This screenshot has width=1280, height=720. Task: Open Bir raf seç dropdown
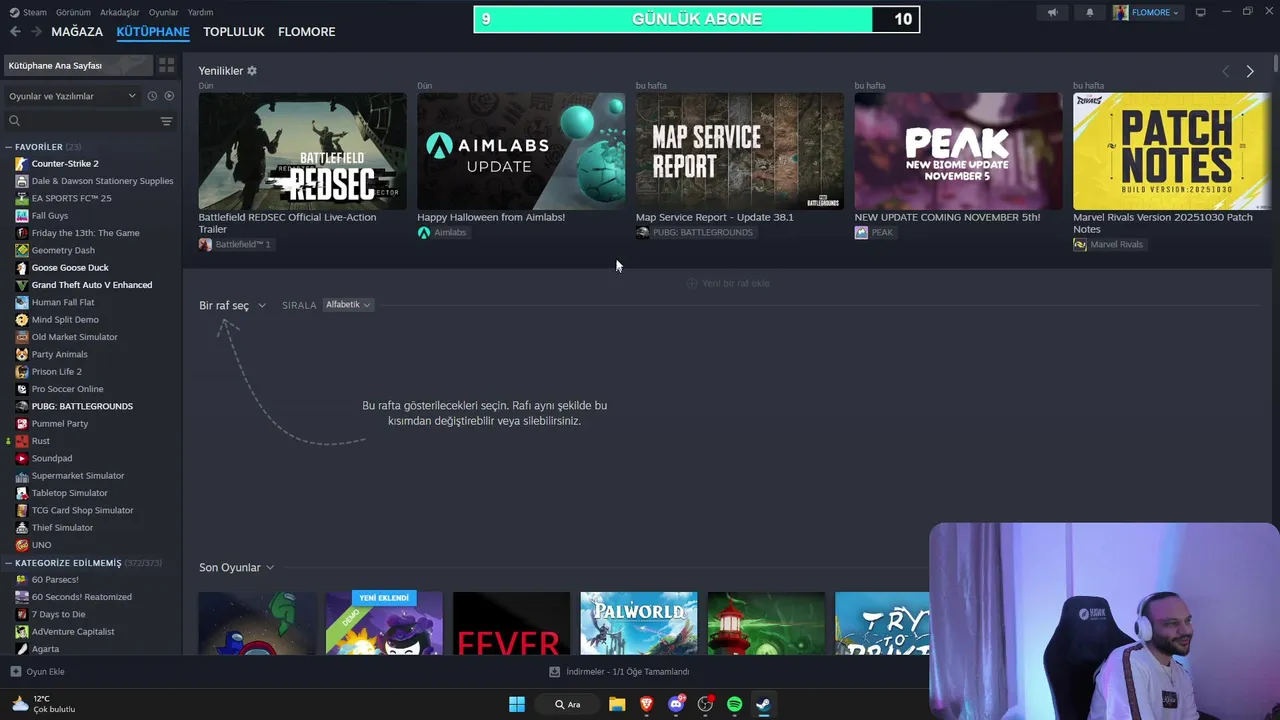click(x=232, y=305)
